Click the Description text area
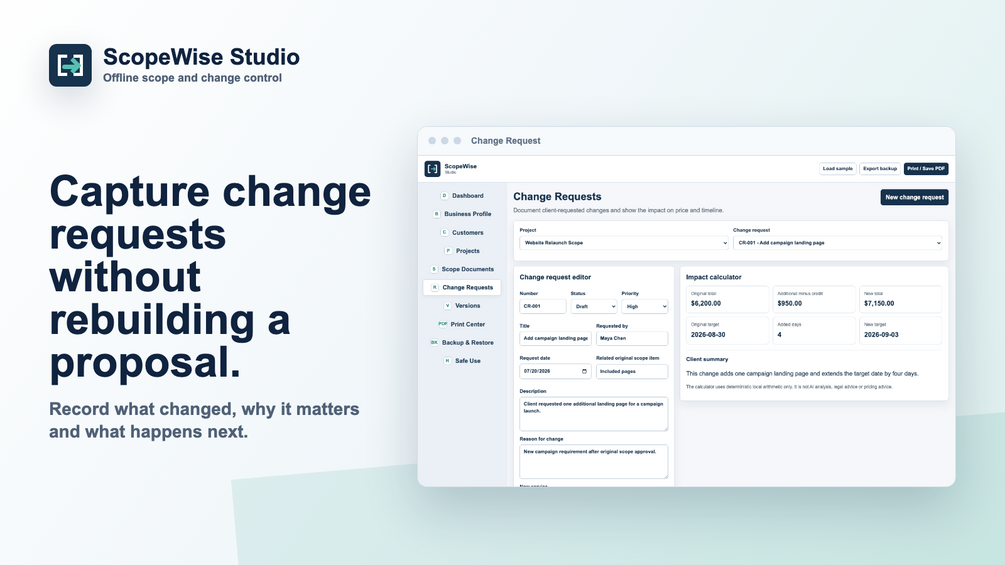 pos(594,414)
